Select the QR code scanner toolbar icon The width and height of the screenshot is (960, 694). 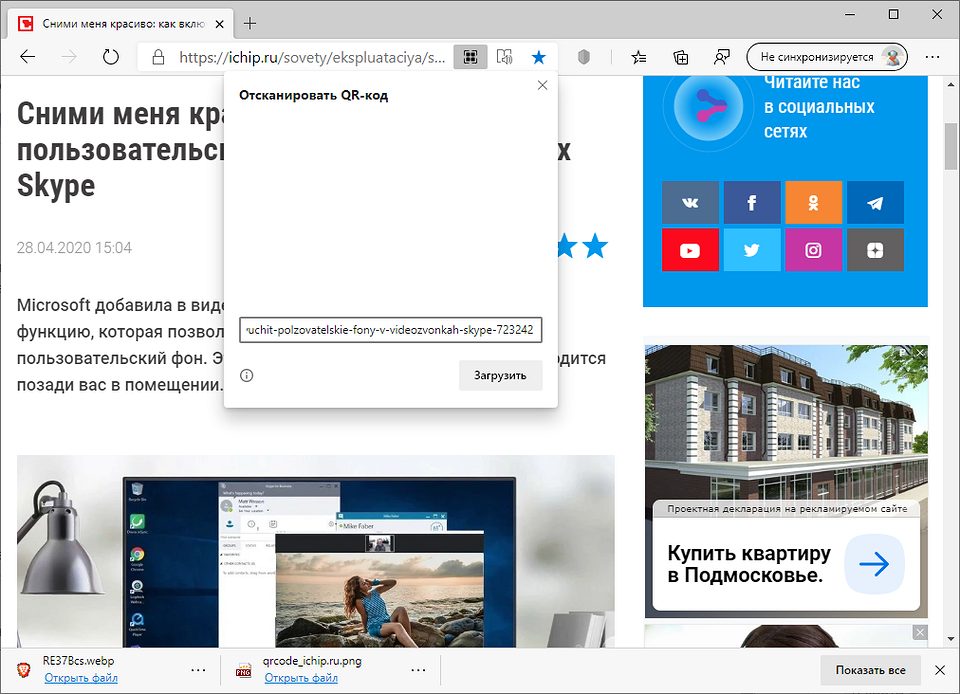point(469,57)
